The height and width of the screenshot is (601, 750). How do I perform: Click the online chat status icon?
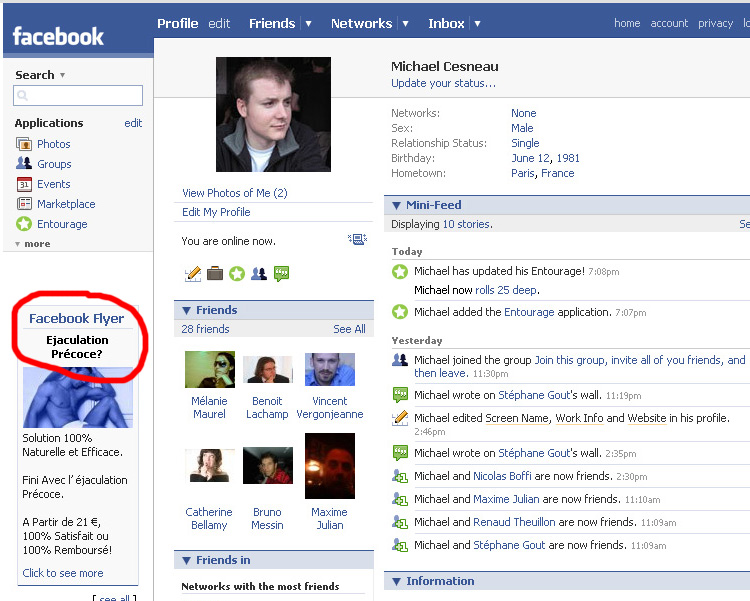(x=357, y=239)
